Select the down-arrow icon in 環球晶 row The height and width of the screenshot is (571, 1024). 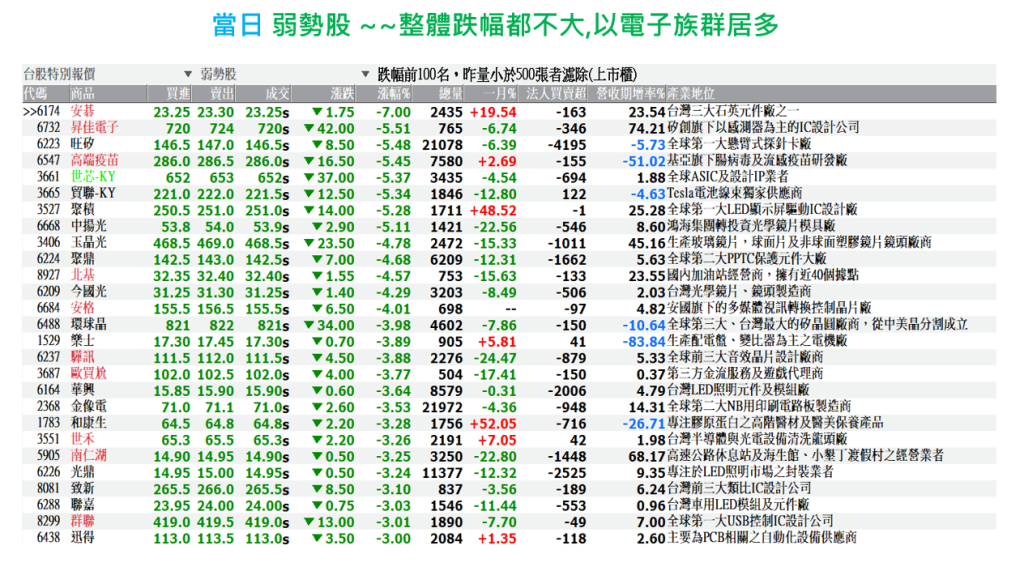pyautogui.click(x=310, y=324)
